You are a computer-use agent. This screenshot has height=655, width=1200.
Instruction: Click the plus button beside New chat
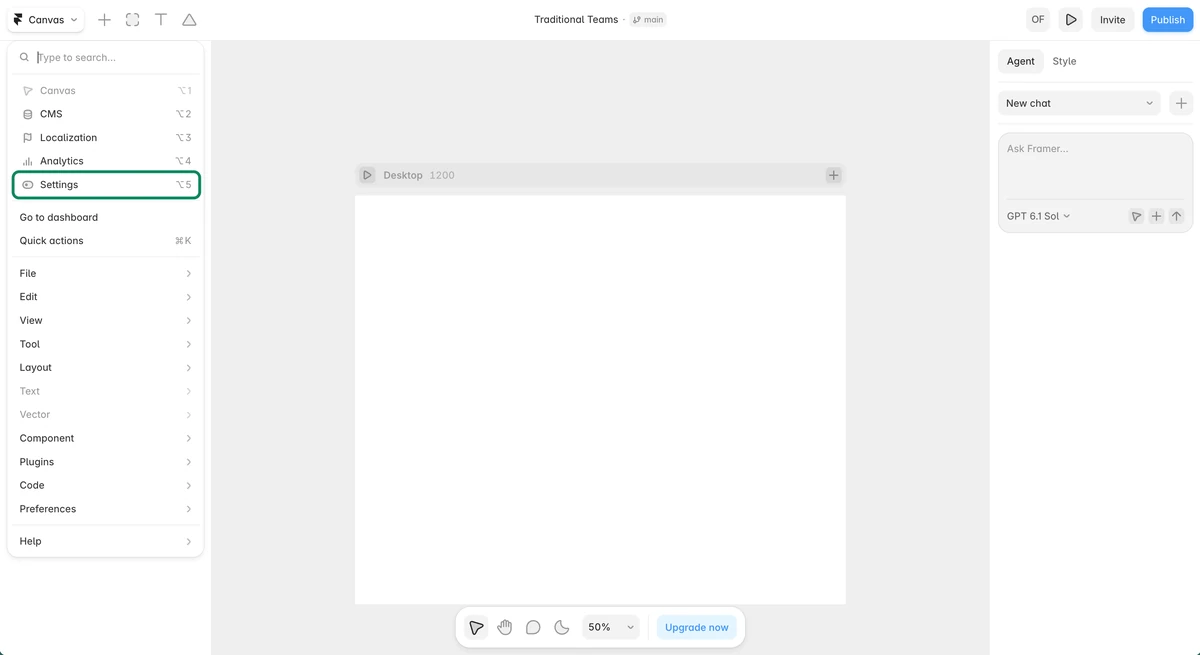click(1181, 103)
